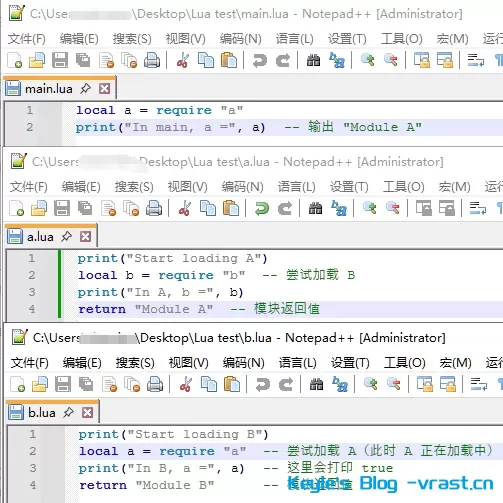Viewport: 503px width, 503px height.
Task: Click green Undo arrow in a.lua window
Action: (262, 209)
